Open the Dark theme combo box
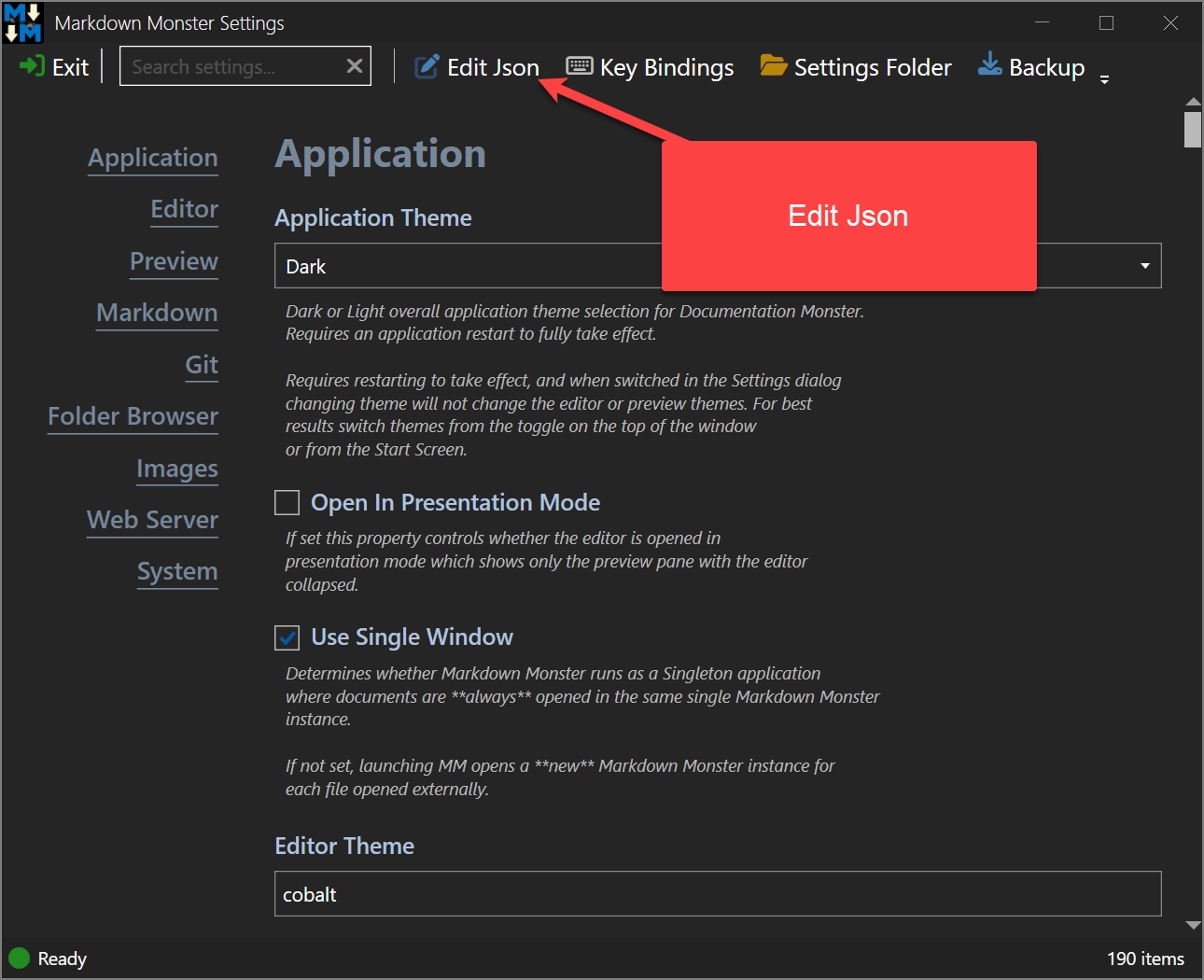Viewport: 1204px width, 980px height. point(718,266)
